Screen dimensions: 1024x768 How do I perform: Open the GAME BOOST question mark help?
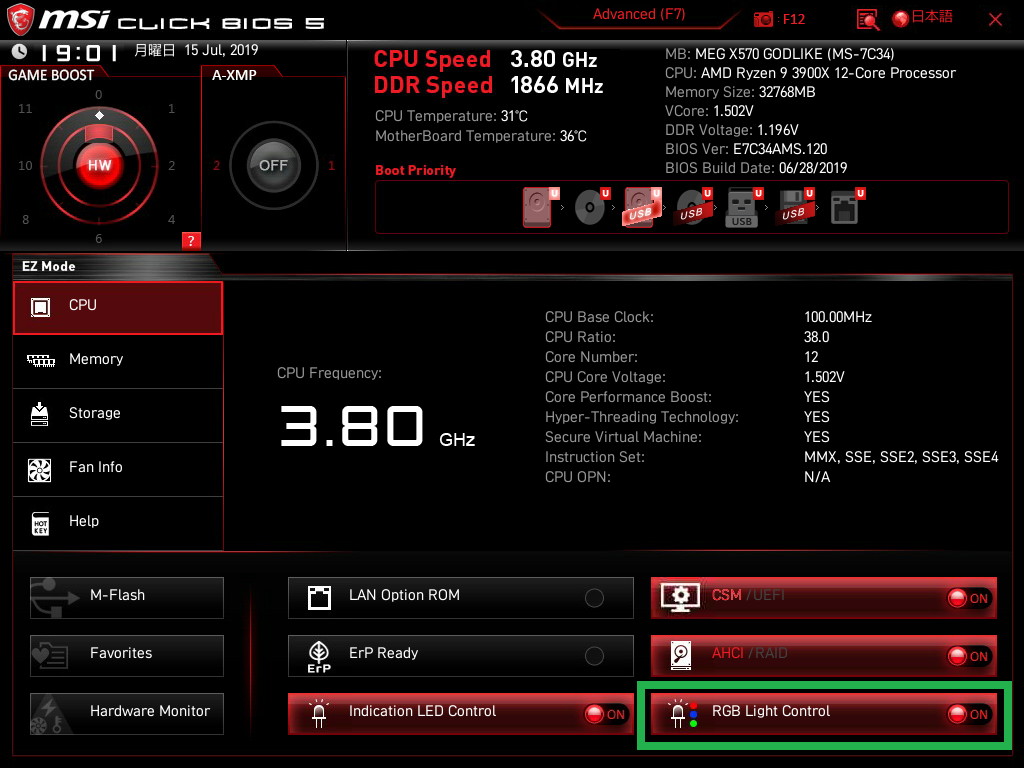click(191, 240)
